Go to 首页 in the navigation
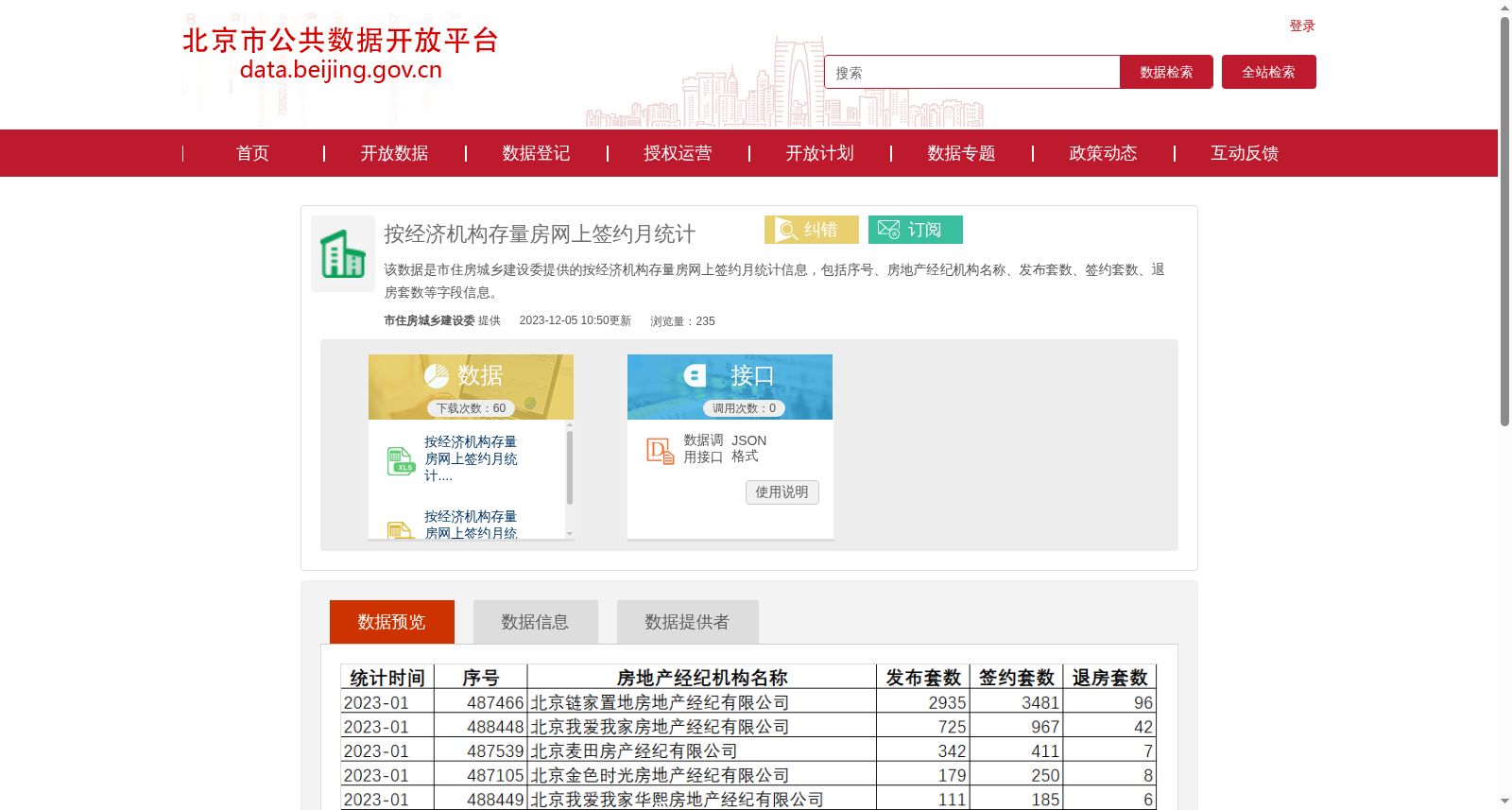This screenshot has height=810, width=1512. 252,153
